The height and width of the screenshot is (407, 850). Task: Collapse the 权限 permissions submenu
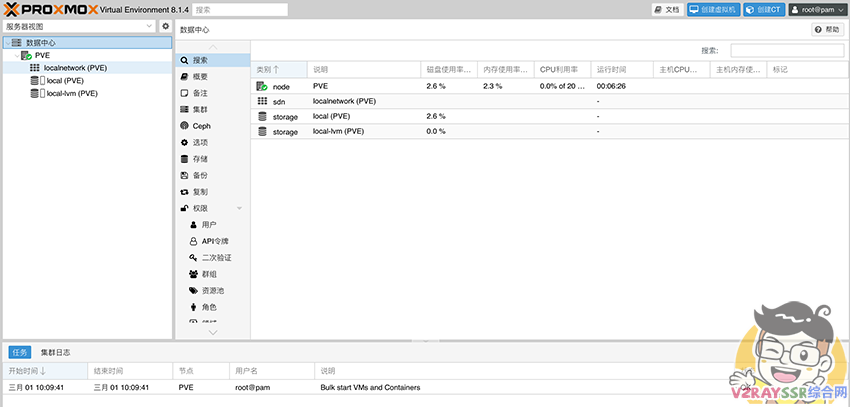pyautogui.click(x=239, y=208)
